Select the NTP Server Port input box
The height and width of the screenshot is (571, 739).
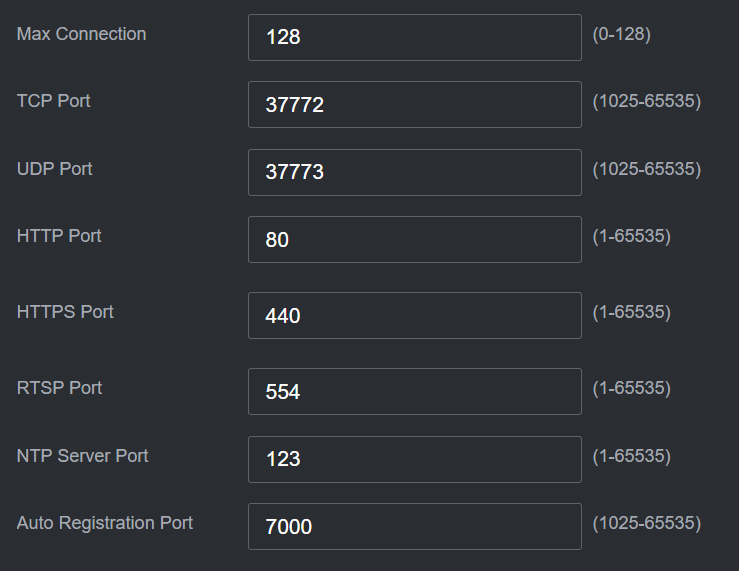pyautogui.click(x=414, y=459)
